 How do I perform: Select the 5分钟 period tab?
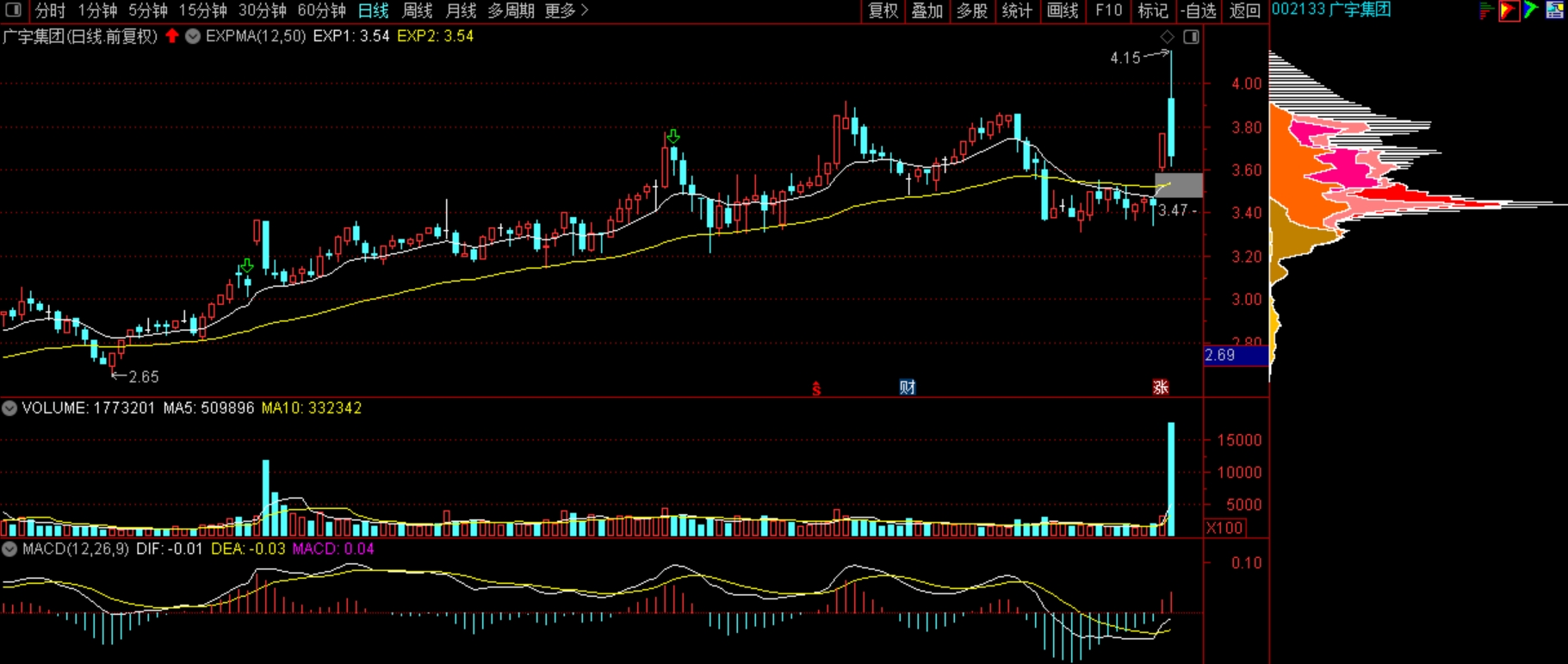[x=147, y=11]
